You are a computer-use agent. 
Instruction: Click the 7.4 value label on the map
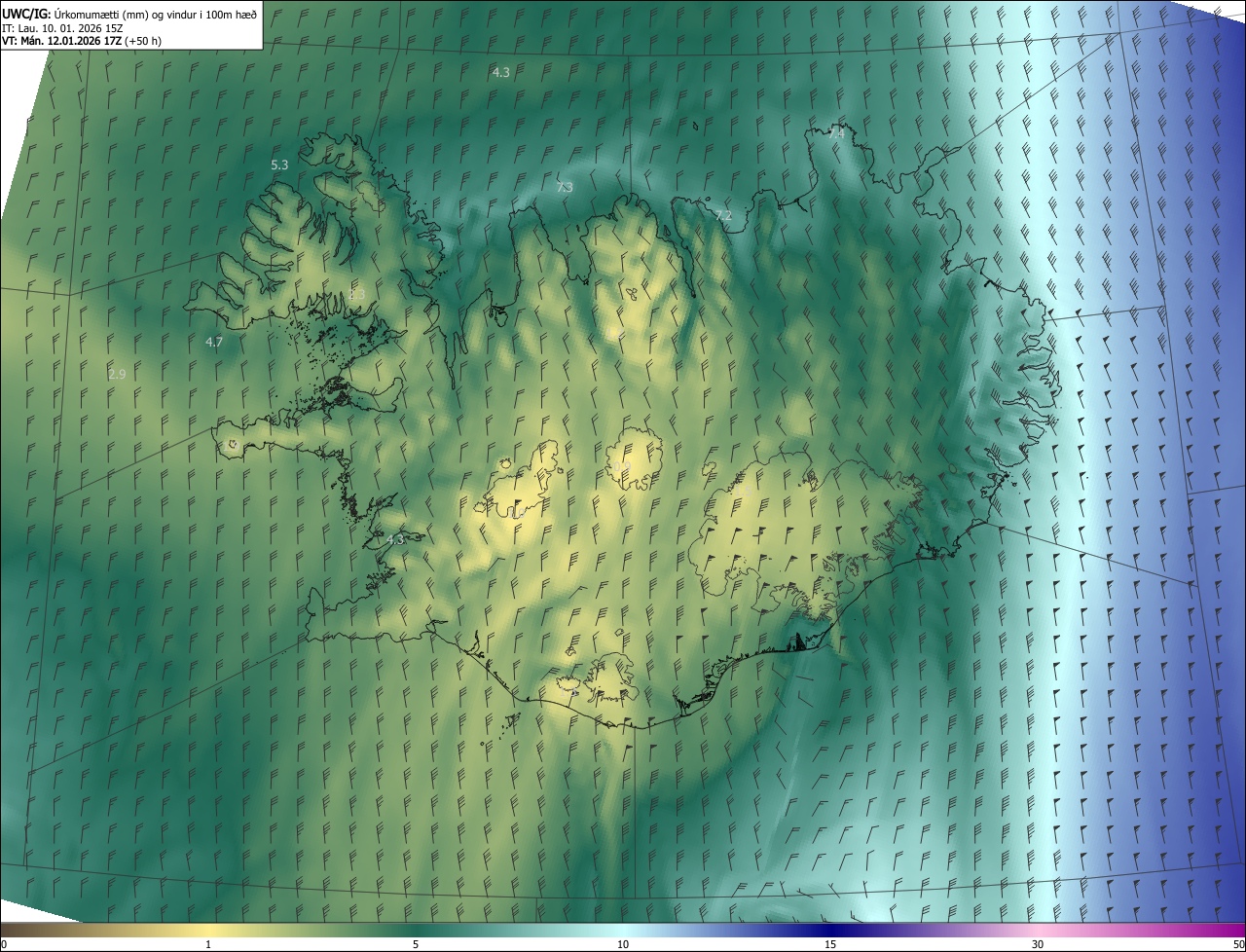(835, 133)
